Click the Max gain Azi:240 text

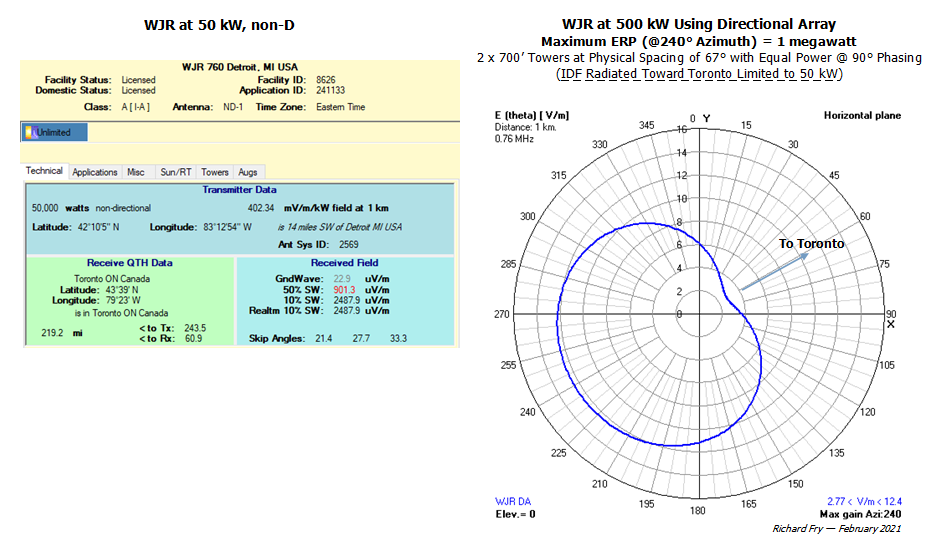[860, 514]
